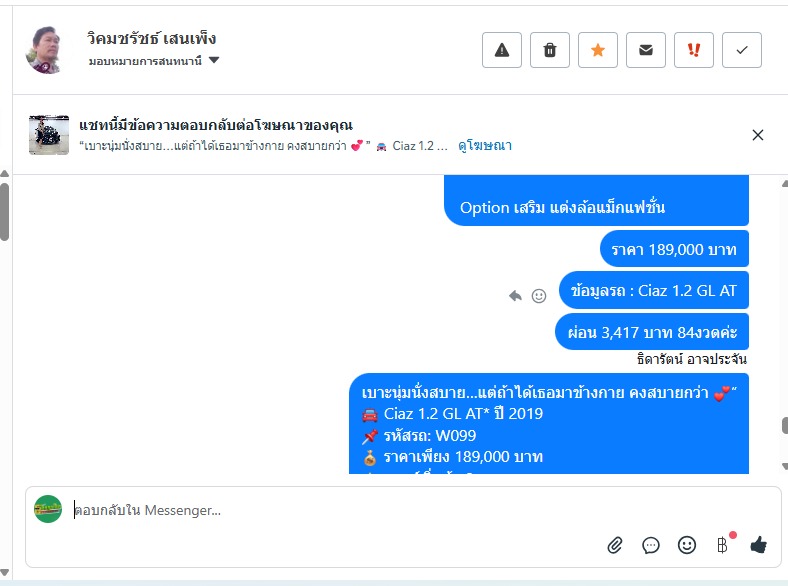Image resolution: width=788 pixels, height=586 pixels.
Task: Add emoji reaction to Ciaz message
Action: [539, 296]
